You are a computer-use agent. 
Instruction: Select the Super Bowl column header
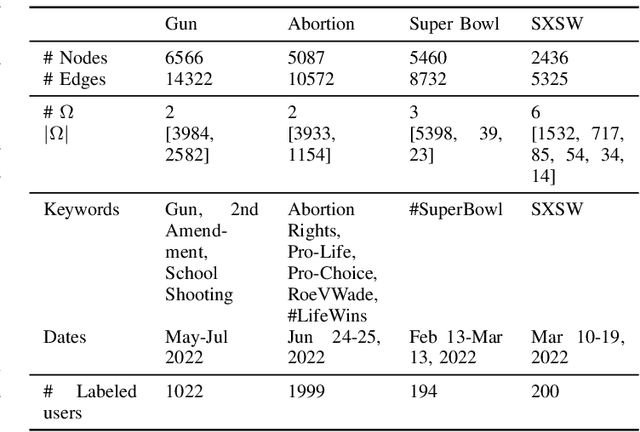click(453, 23)
